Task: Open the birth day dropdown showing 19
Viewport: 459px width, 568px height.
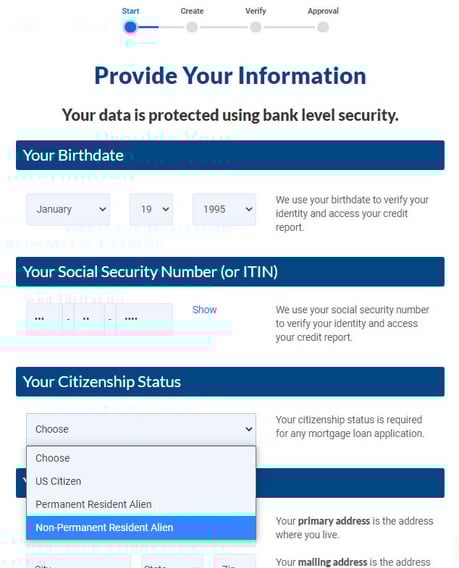Action: (151, 209)
